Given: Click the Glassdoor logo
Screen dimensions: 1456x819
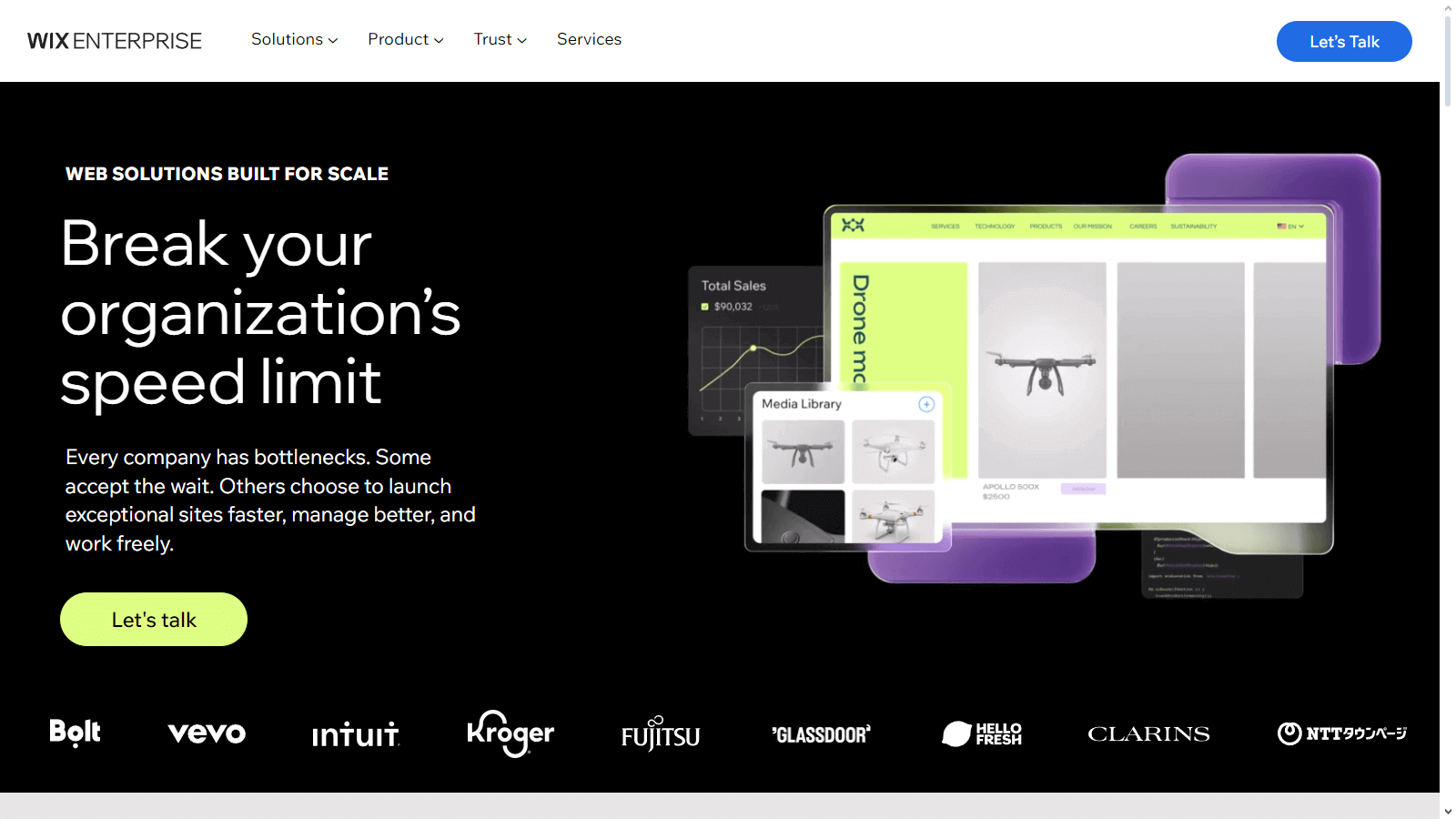Looking at the screenshot, I should coord(821,734).
